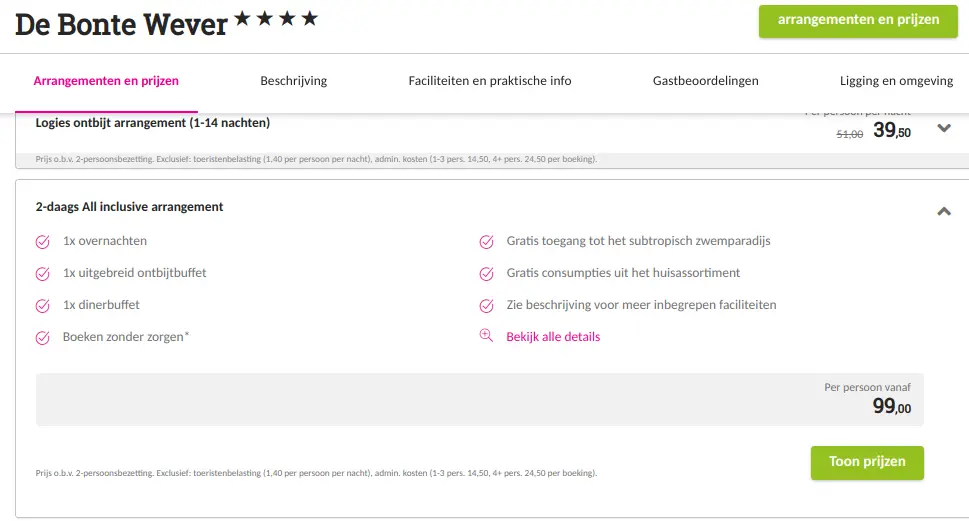Click the magnifier icon beside Bekijk alle details
Image resolution: width=969 pixels, height=521 pixels.
click(x=486, y=336)
